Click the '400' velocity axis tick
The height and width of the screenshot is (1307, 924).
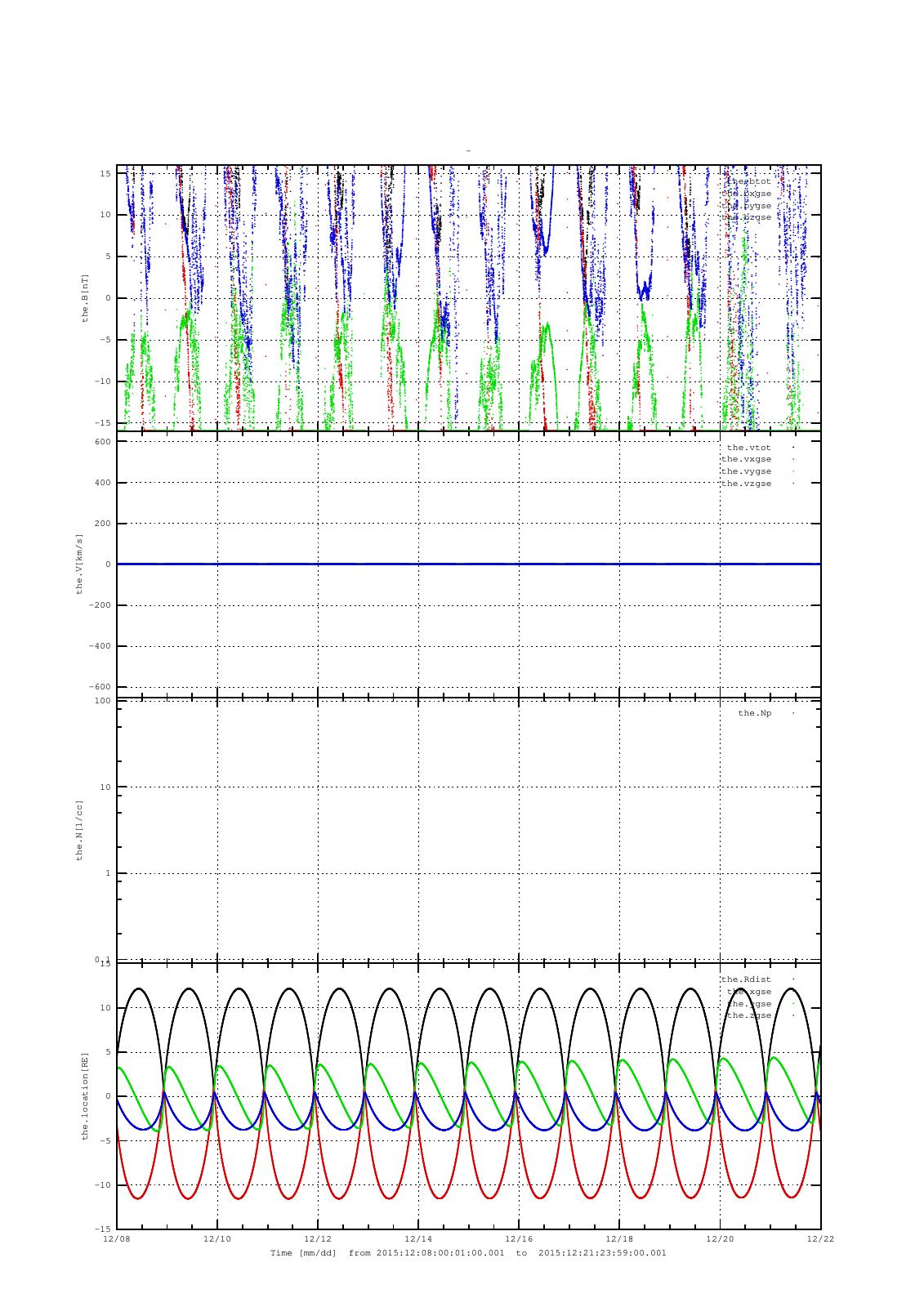pyautogui.click(x=103, y=483)
